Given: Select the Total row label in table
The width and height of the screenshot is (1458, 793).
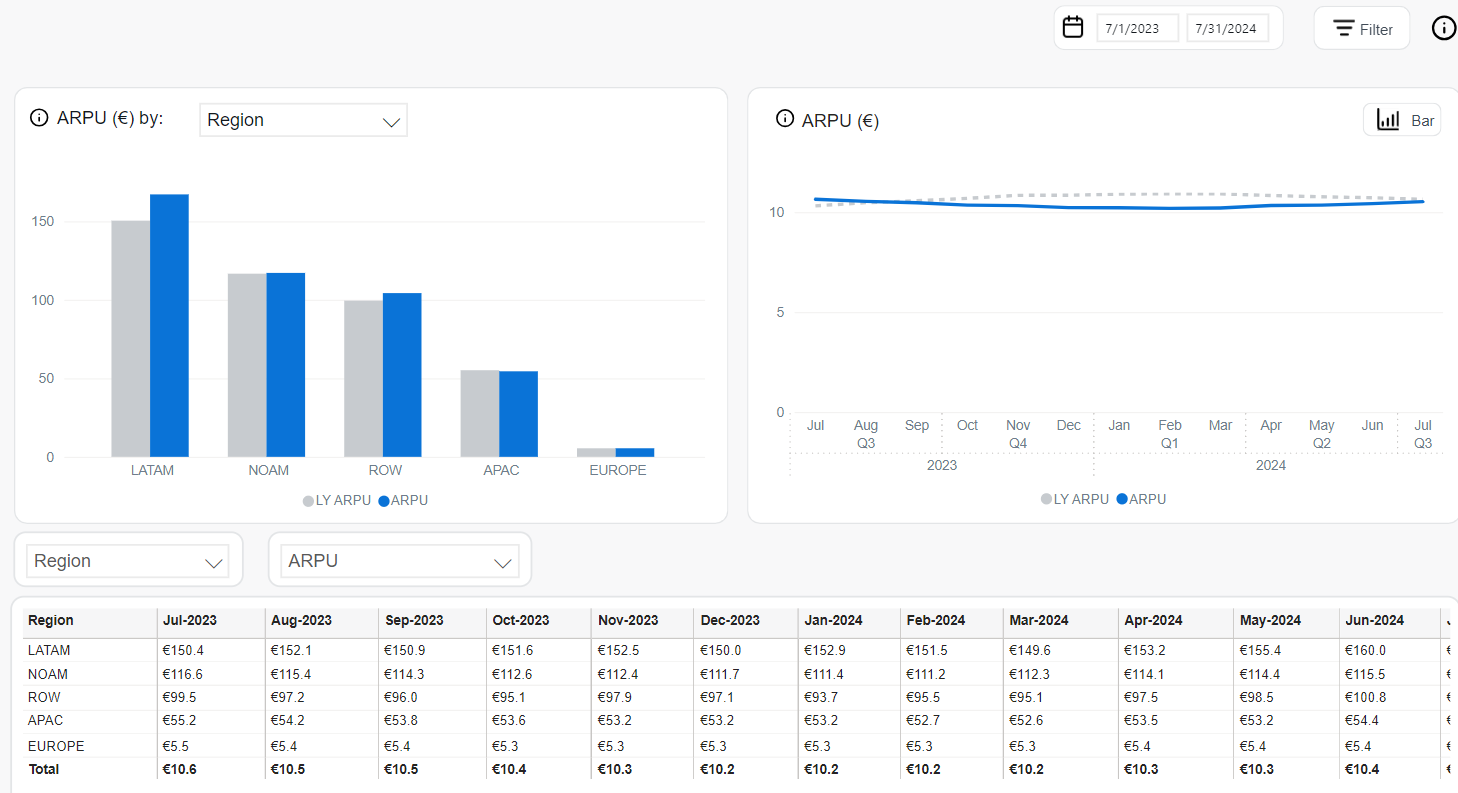Looking at the screenshot, I should [x=44, y=769].
